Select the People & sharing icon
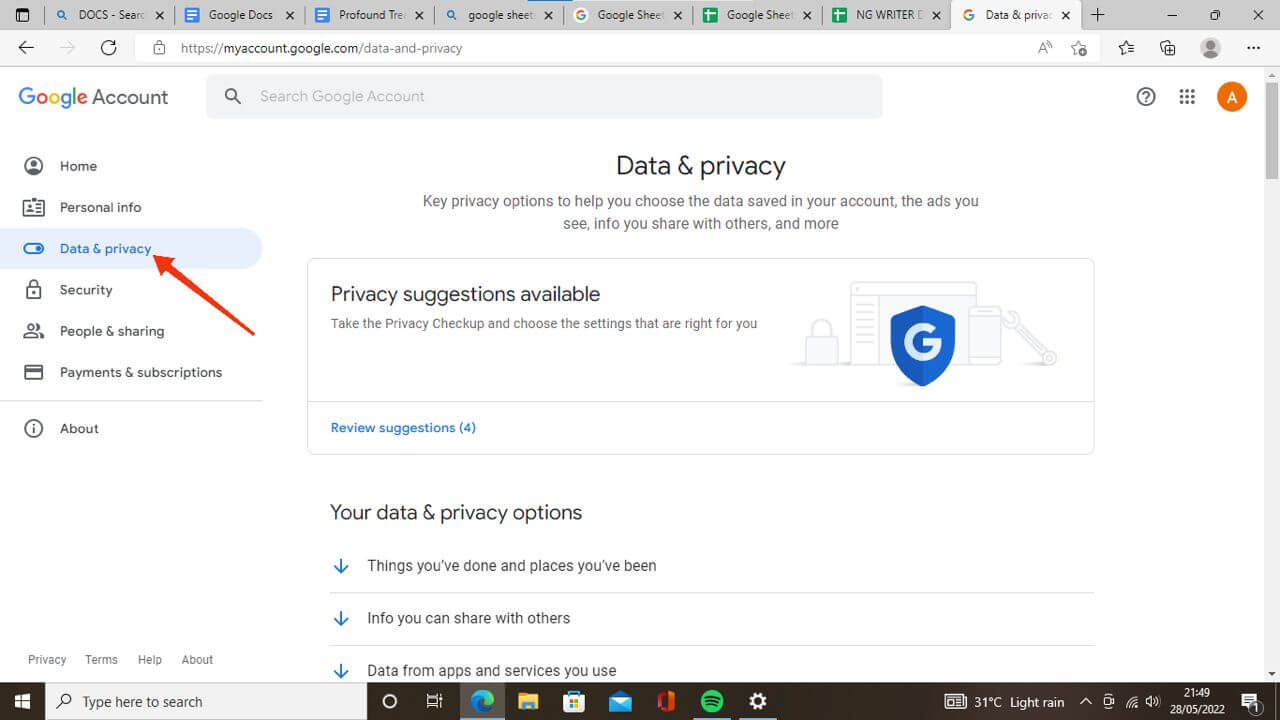 34,330
